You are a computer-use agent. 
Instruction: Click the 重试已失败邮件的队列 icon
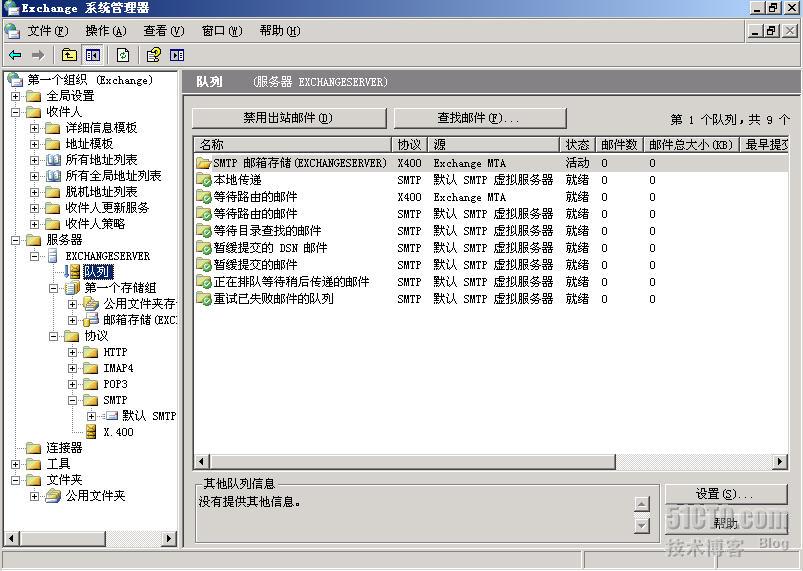[x=204, y=299]
